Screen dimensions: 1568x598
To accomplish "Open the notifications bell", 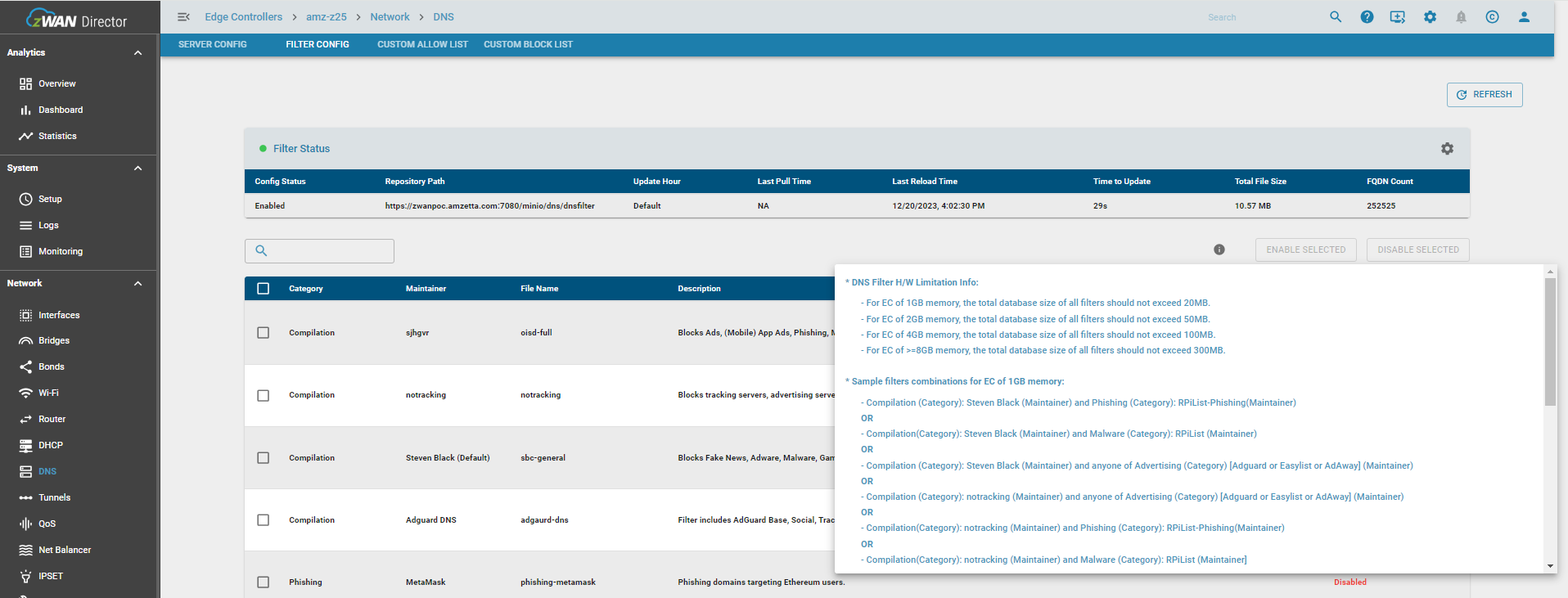I will point(1461,16).
